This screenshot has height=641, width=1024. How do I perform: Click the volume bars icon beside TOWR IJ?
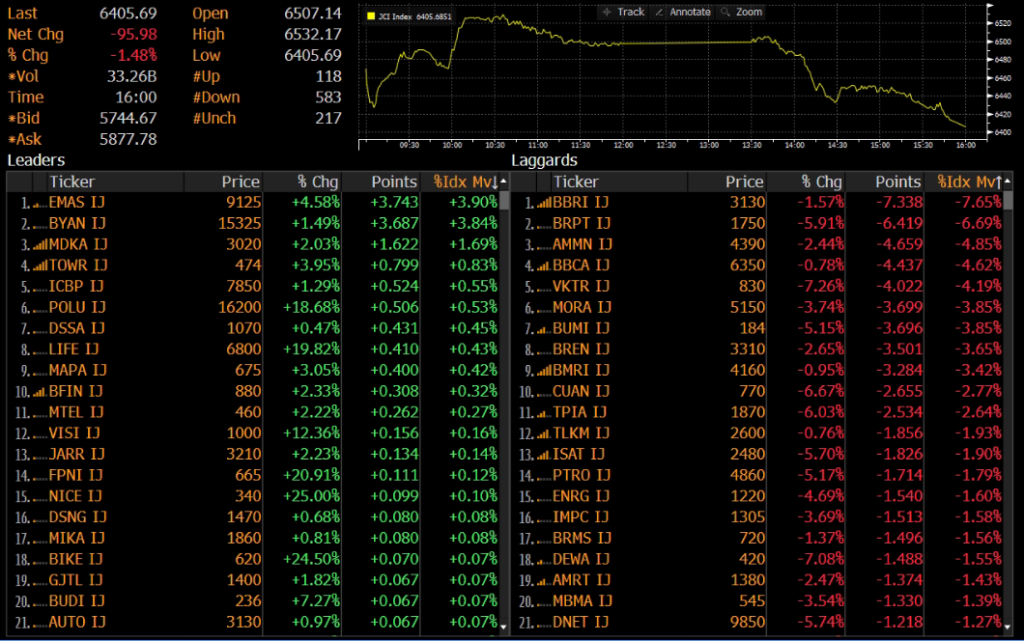[40, 266]
